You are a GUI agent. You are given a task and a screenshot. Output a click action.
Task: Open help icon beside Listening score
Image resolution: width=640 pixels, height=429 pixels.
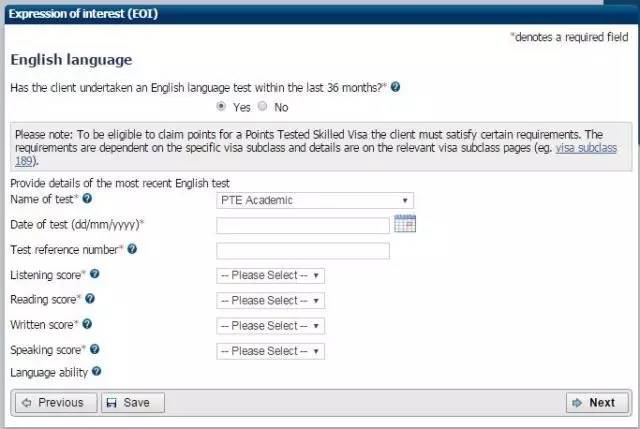(x=94, y=274)
